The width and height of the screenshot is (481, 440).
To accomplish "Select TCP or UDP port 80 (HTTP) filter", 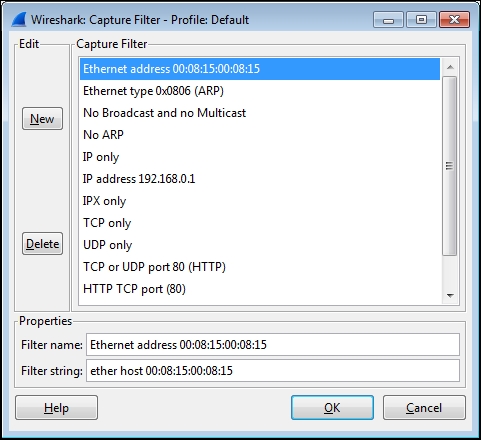I will pos(260,267).
